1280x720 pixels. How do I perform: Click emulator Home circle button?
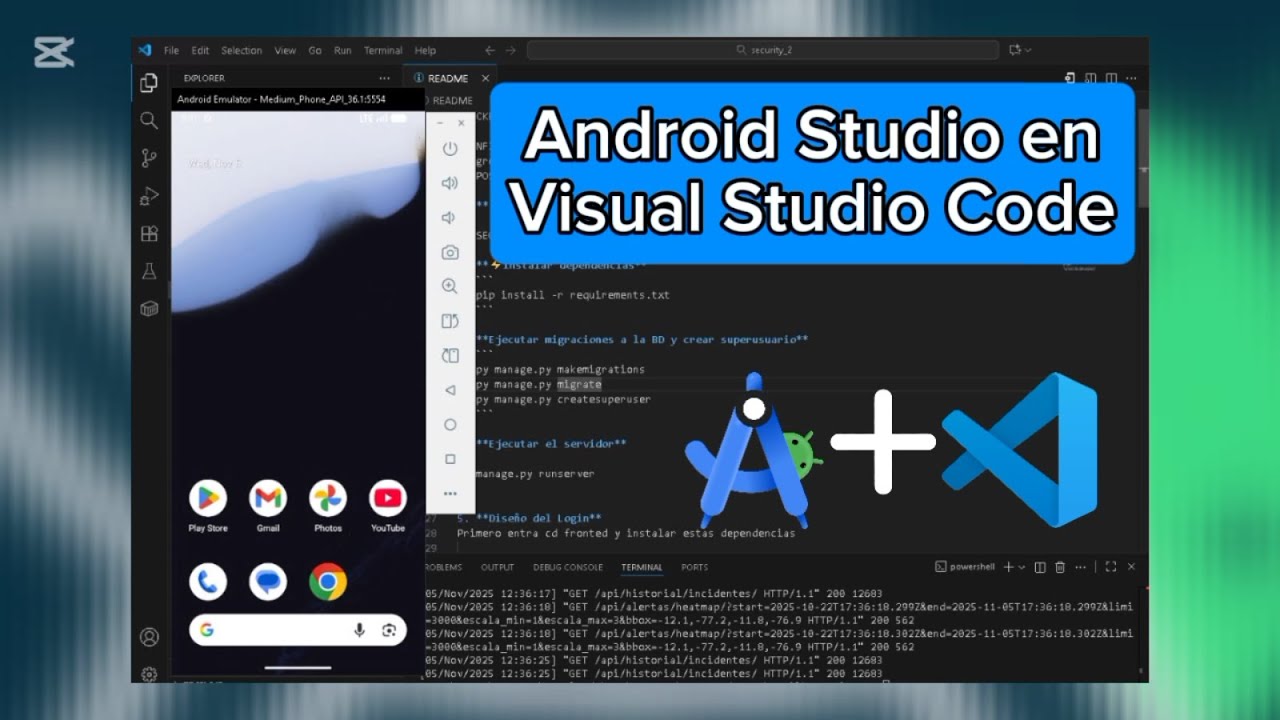click(450, 425)
